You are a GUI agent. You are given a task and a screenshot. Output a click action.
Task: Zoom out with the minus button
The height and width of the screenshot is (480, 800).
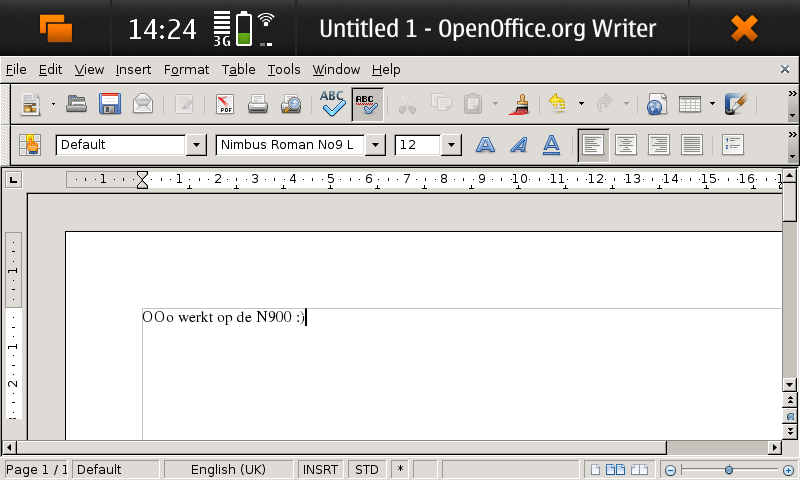[x=670, y=470]
